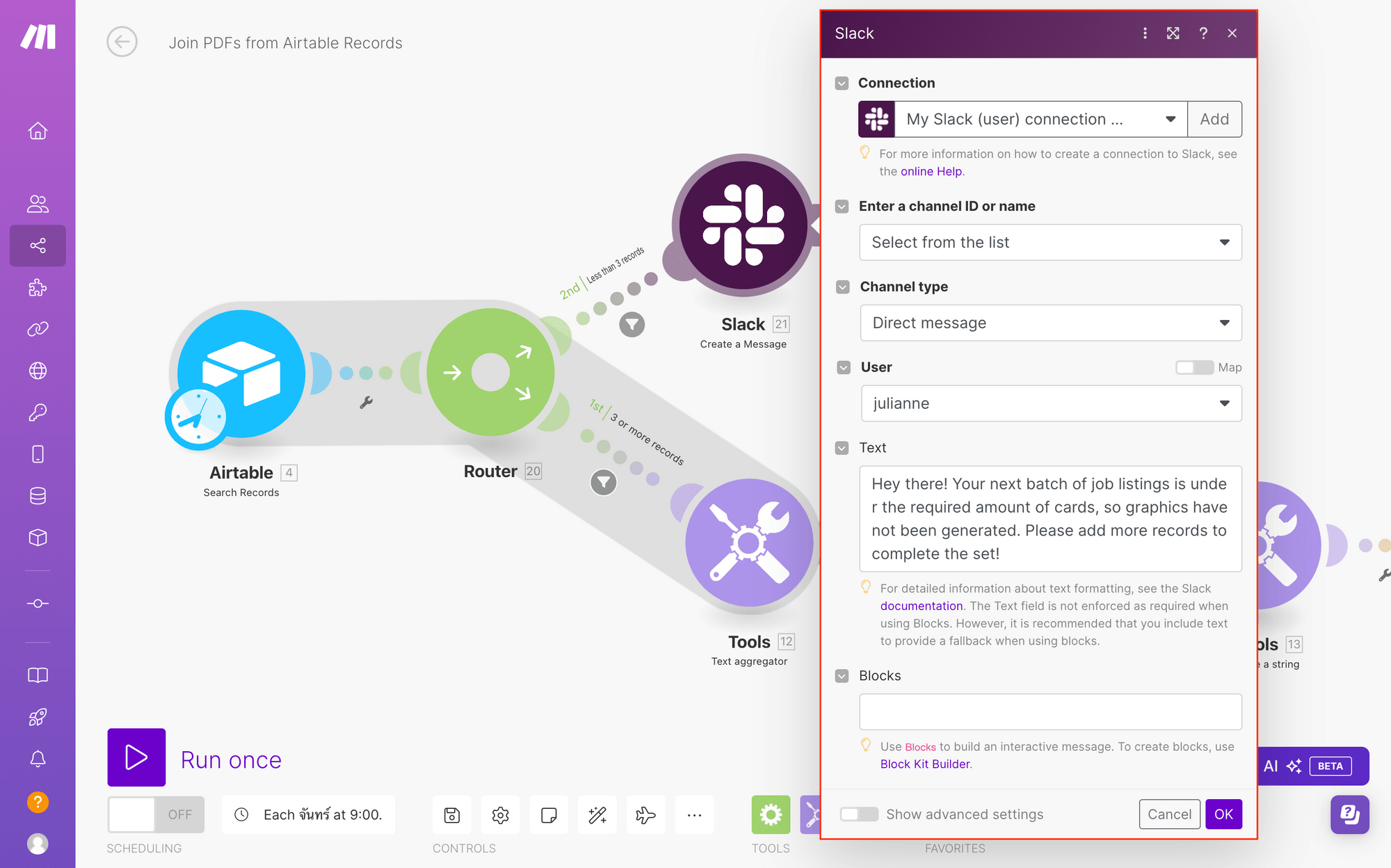Select the Airtable Search Records module
The height and width of the screenshot is (868, 1391).
pos(241,373)
